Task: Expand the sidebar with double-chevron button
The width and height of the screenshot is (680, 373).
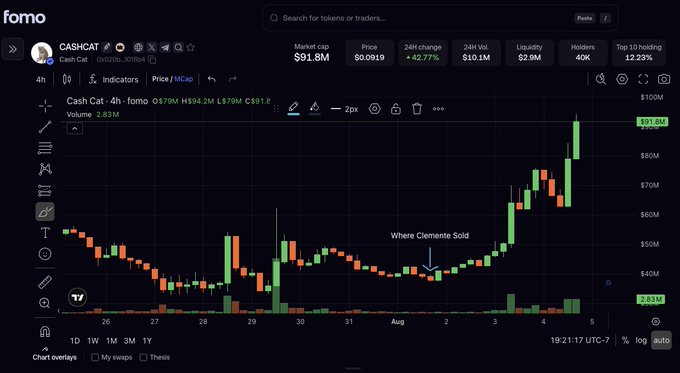Action: (13, 49)
